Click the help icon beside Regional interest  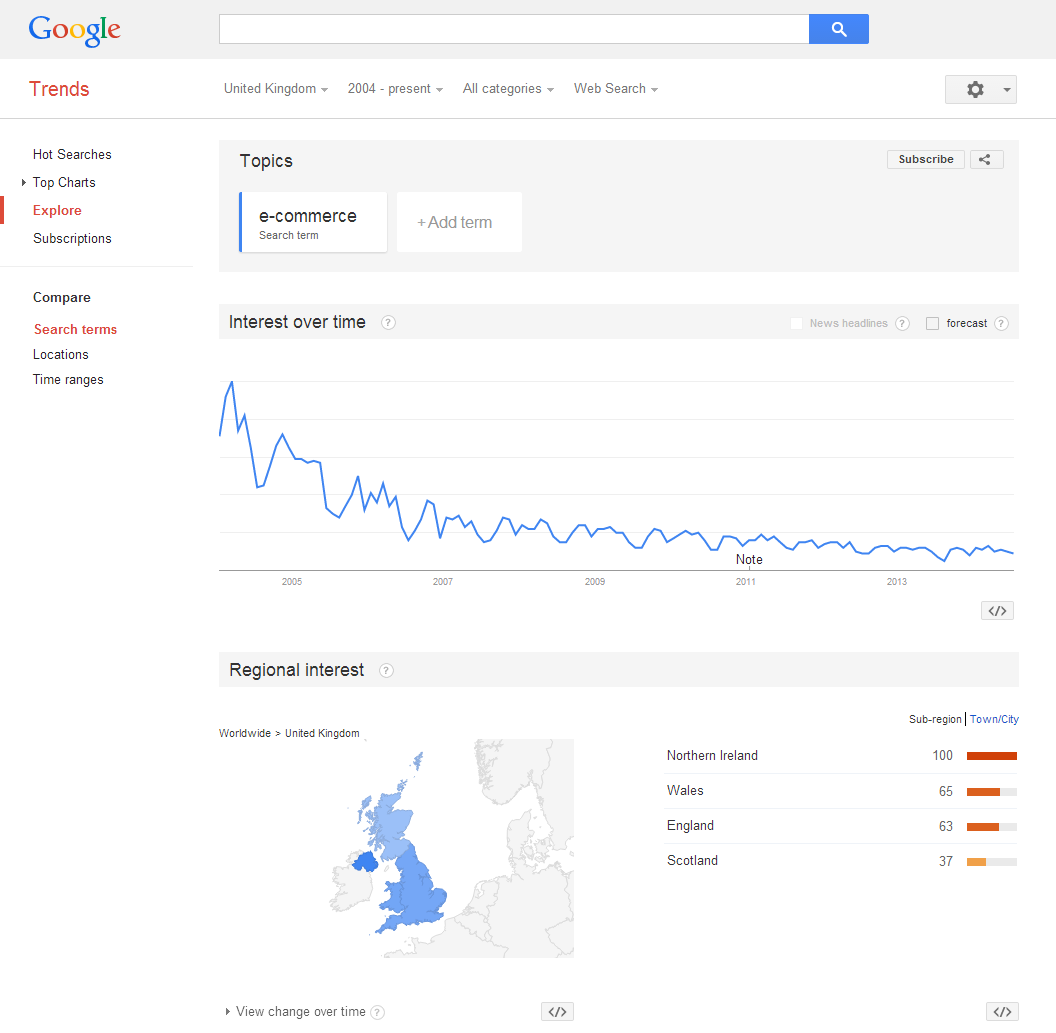pos(386,671)
